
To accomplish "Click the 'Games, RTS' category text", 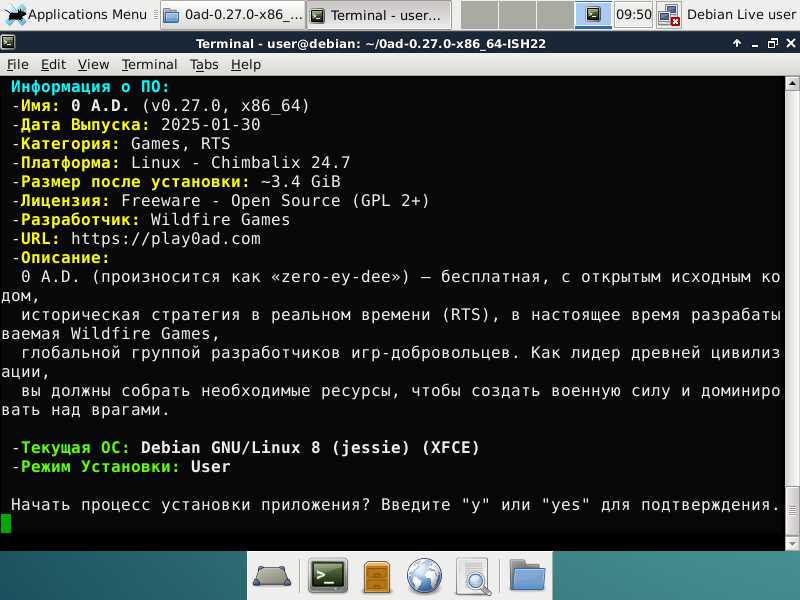I will [181, 143].
